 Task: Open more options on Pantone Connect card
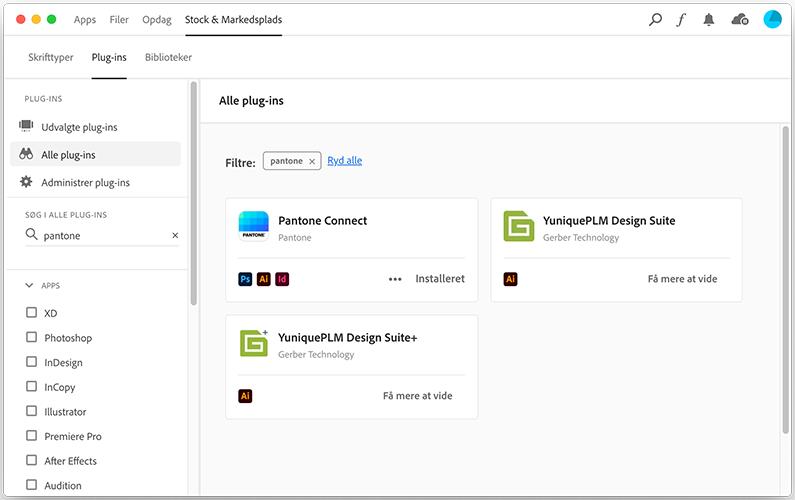(395, 279)
